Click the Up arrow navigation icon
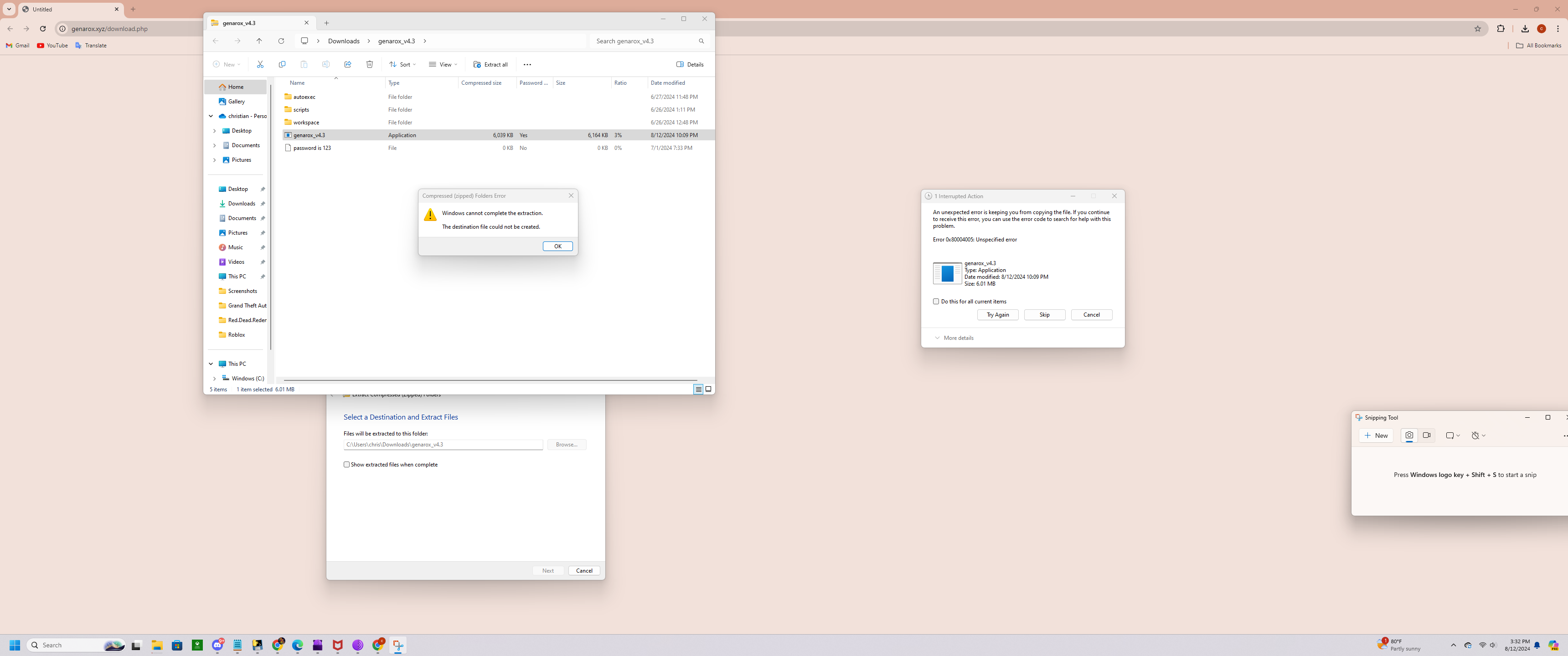This screenshot has width=1568, height=656. pyautogui.click(x=259, y=41)
